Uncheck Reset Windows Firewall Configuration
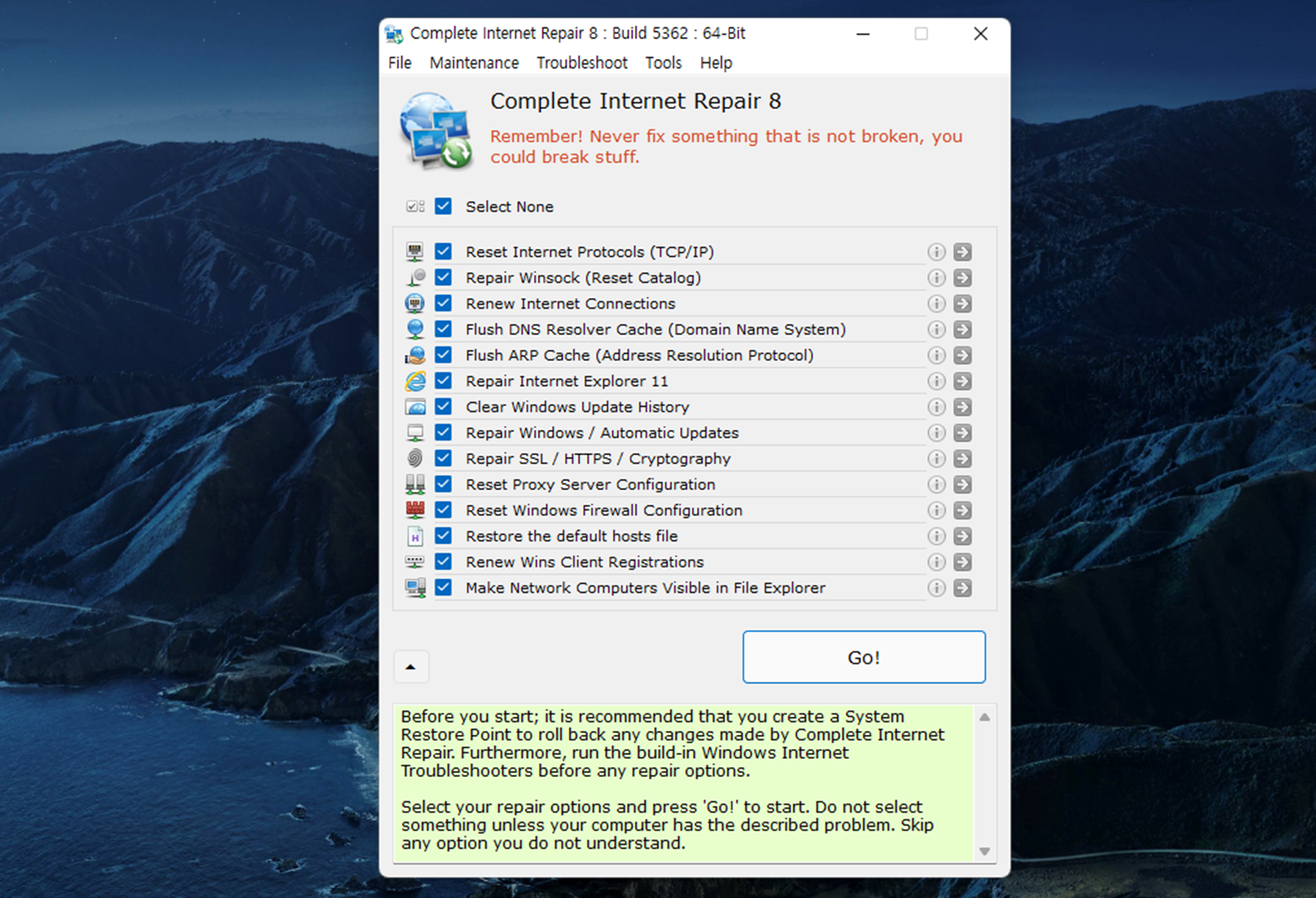The image size is (1316, 898). tap(444, 510)
